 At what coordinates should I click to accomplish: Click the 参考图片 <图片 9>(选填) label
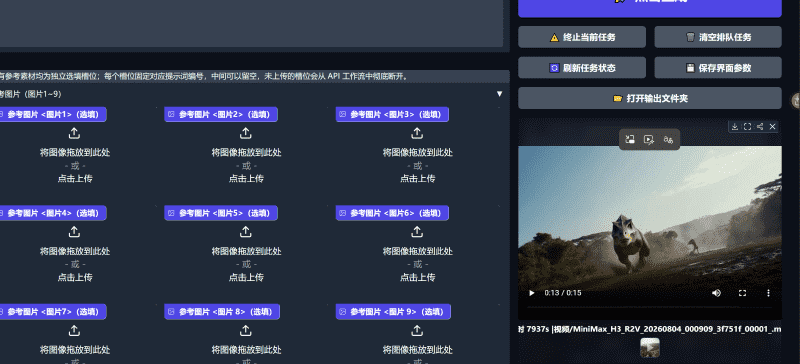coord(393,312)
